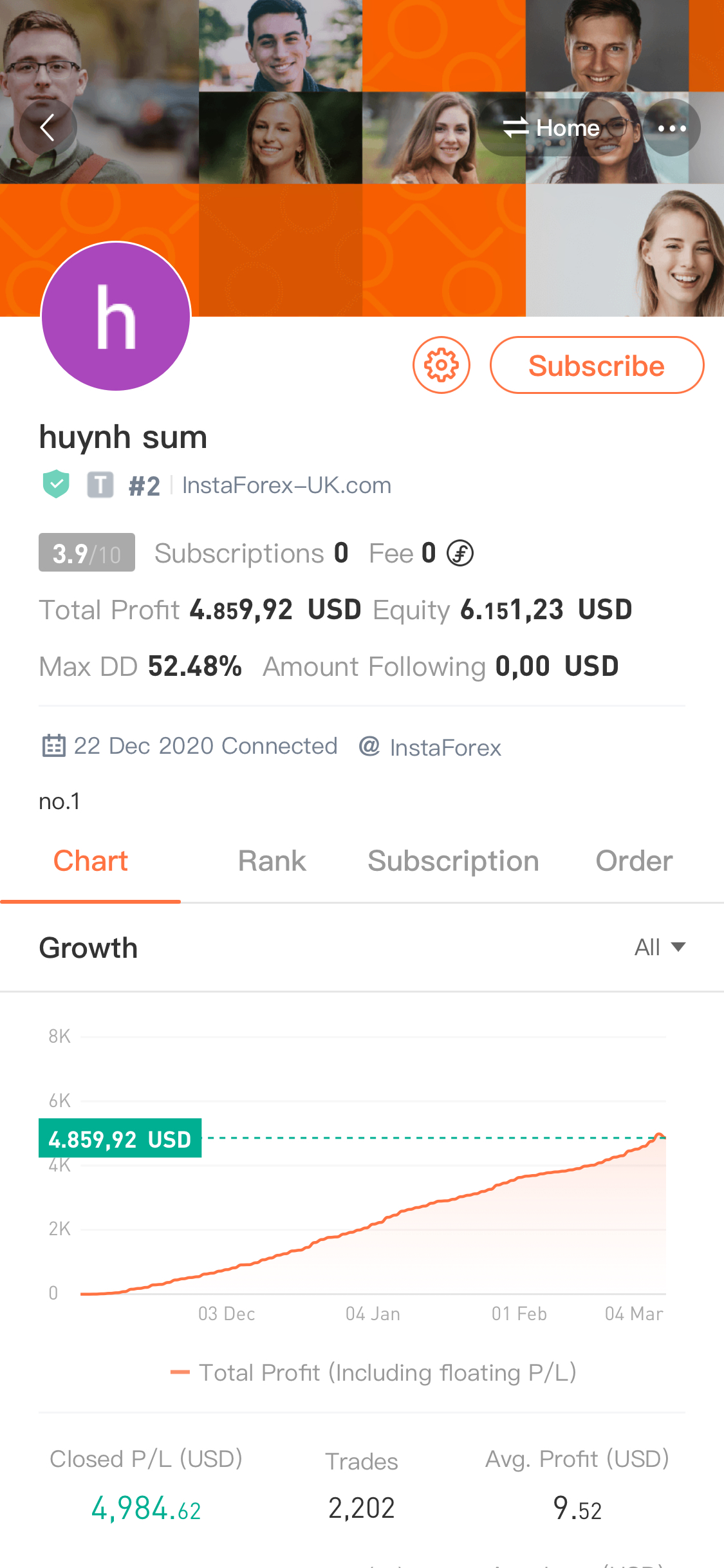Tap the 4.859,92 USD chart marker
724x1568 pixels.
[x=120, y=1138]
